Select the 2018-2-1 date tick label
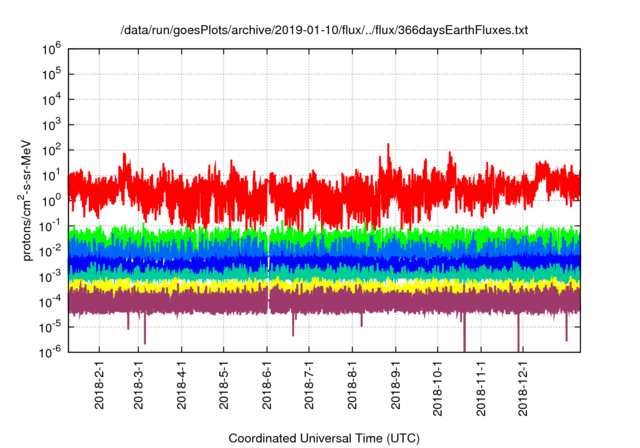 98,388
